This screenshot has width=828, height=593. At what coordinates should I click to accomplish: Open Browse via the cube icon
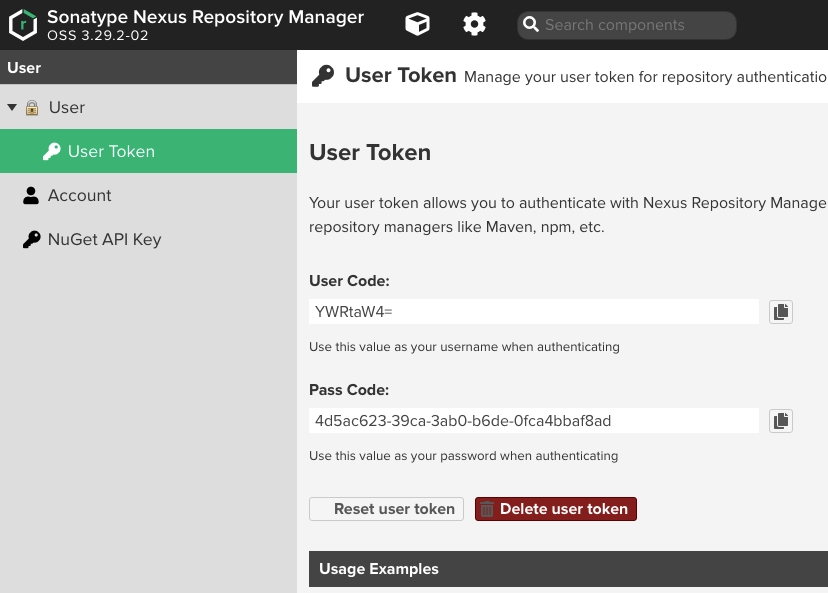tap(417, 24)
